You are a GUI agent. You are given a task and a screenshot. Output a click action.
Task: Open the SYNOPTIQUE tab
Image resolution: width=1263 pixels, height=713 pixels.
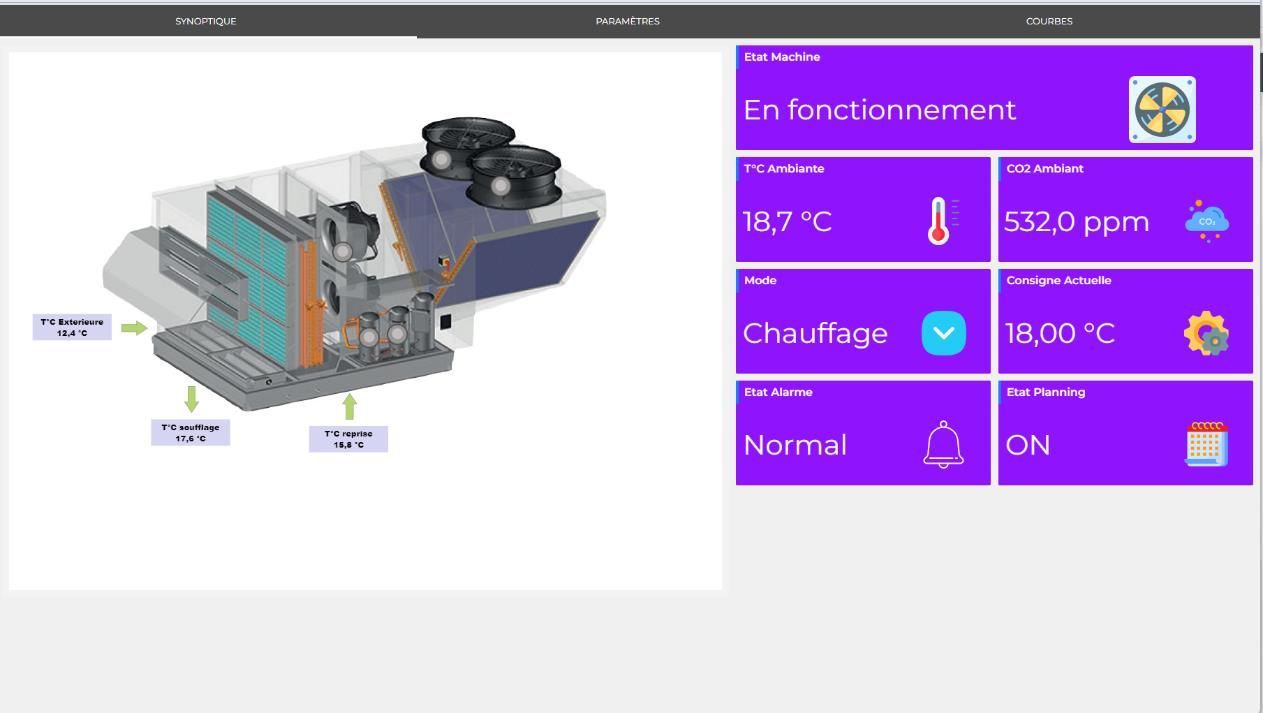pos(206,21)
